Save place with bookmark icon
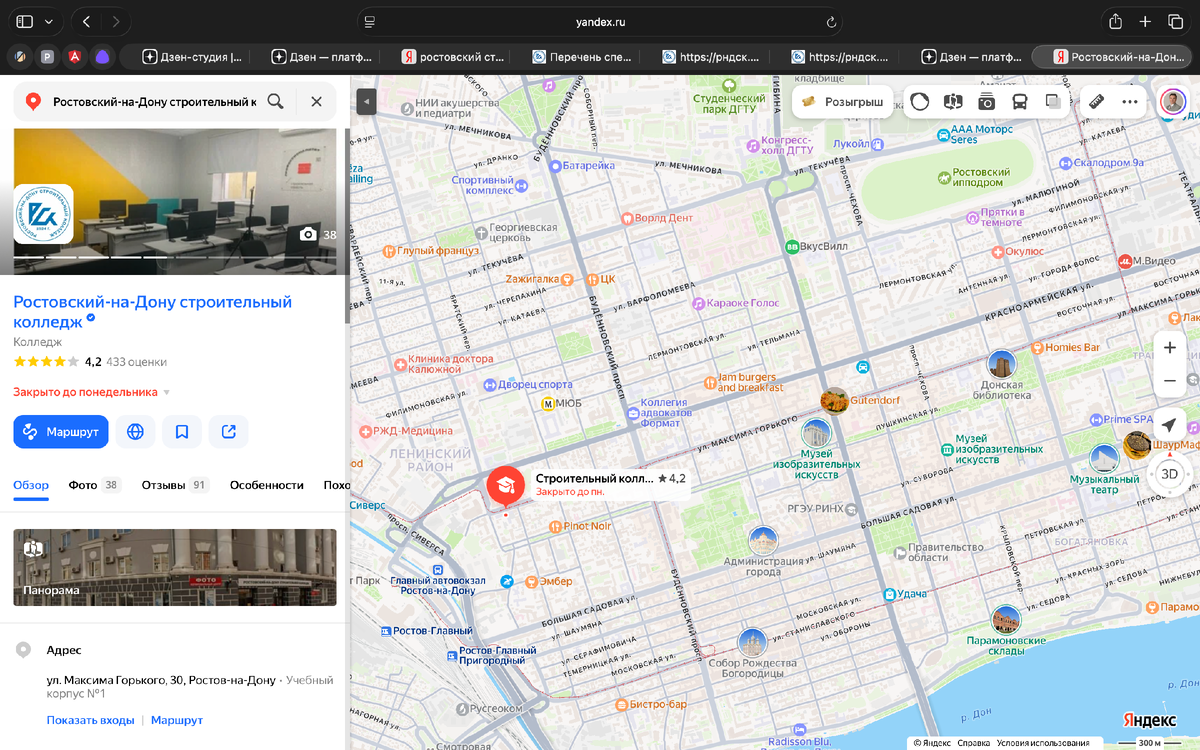The height and width of the screenshot is (750, 1200). [182, 432]
